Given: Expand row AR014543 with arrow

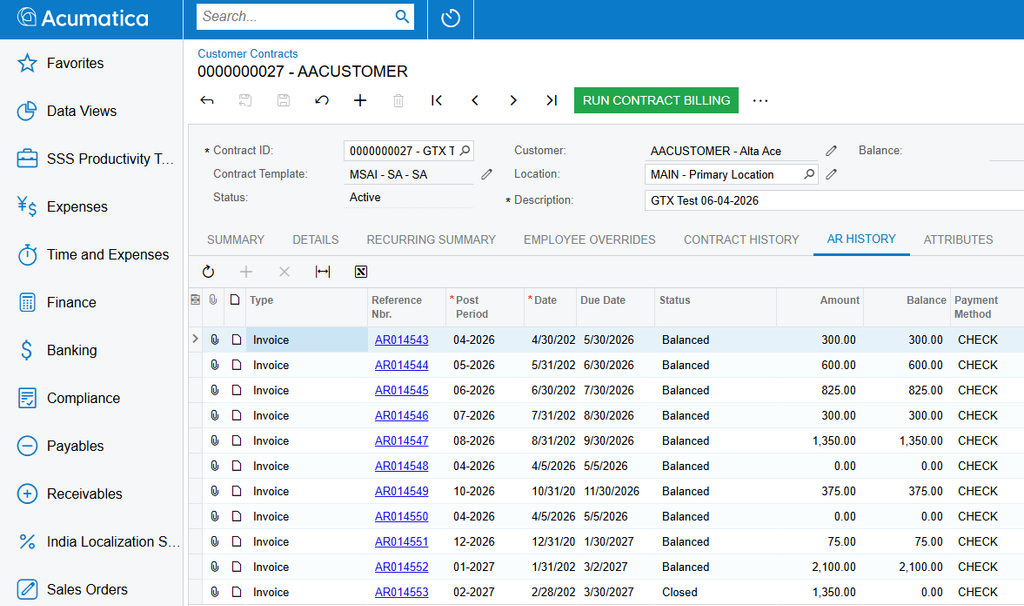Looking at the screenshot, I should [195, 339].
